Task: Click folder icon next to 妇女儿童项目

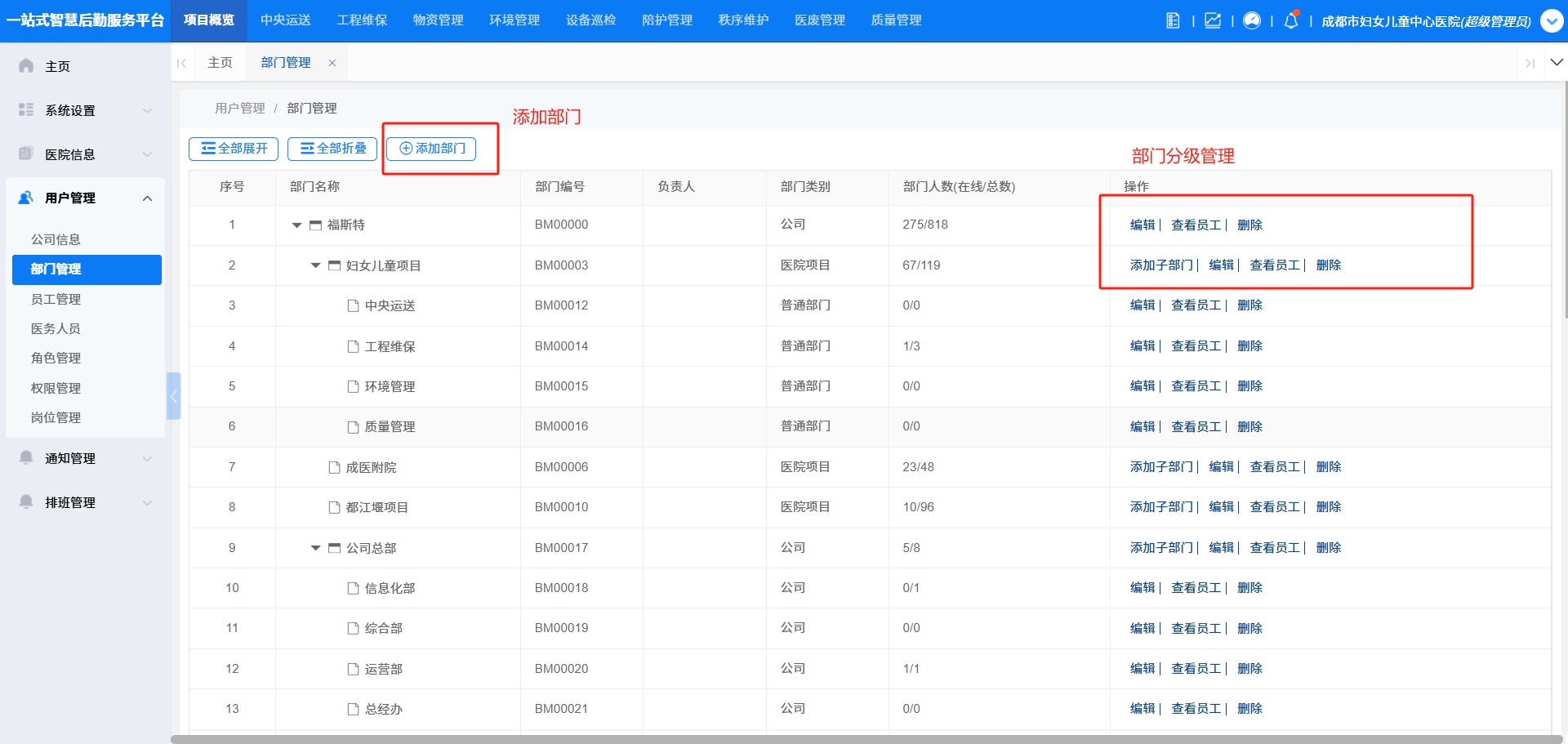Action: 334,265
